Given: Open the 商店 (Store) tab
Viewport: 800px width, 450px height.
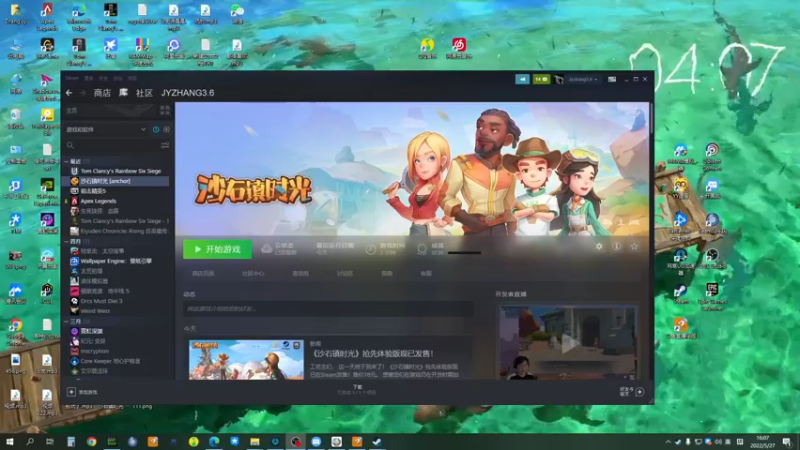Looking at the screenshot, I should pyautogui.click(x=102, y=93).
